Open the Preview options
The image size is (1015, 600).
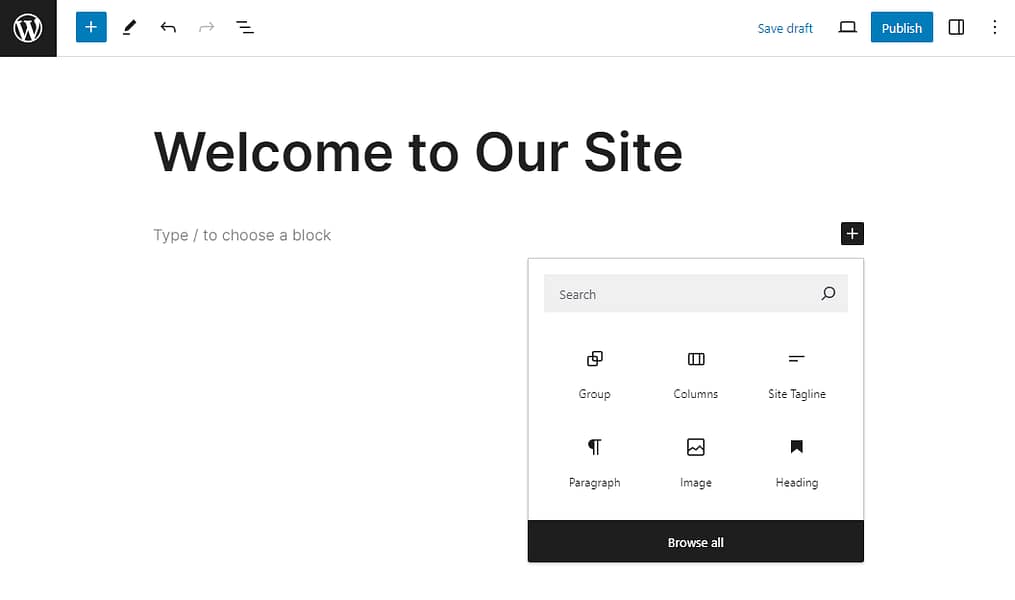[x=847, y=27]
